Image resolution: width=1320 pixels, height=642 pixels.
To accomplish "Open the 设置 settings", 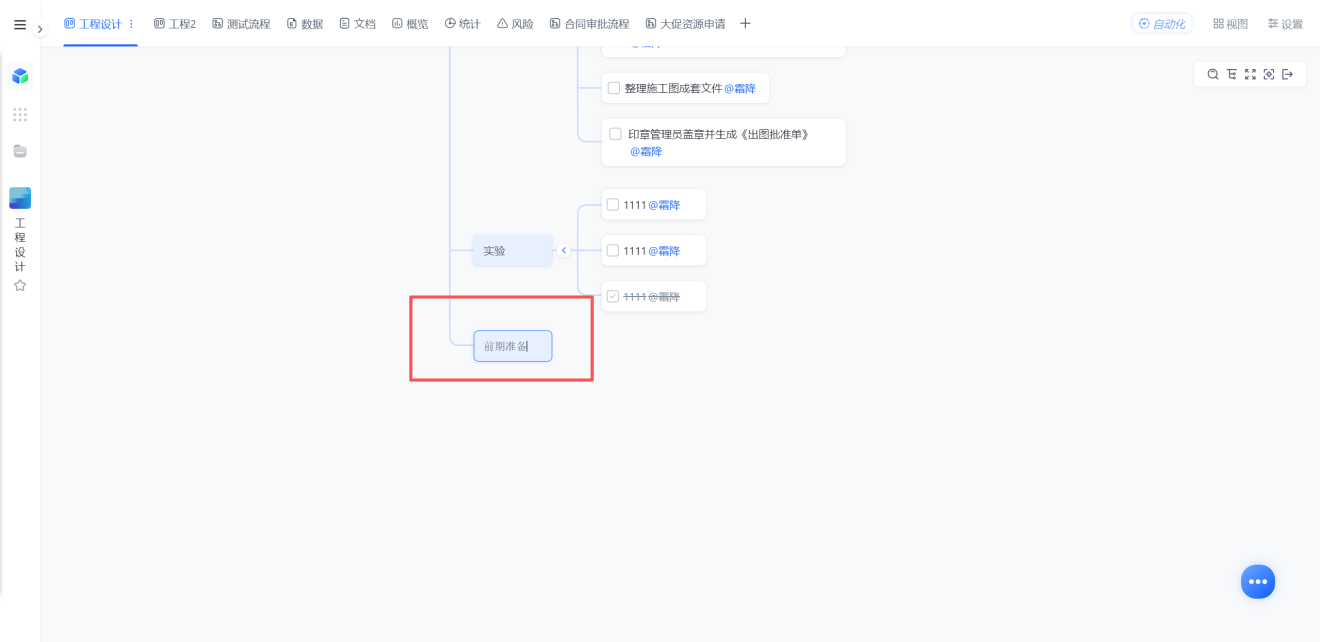I will tap(1285, 24).
